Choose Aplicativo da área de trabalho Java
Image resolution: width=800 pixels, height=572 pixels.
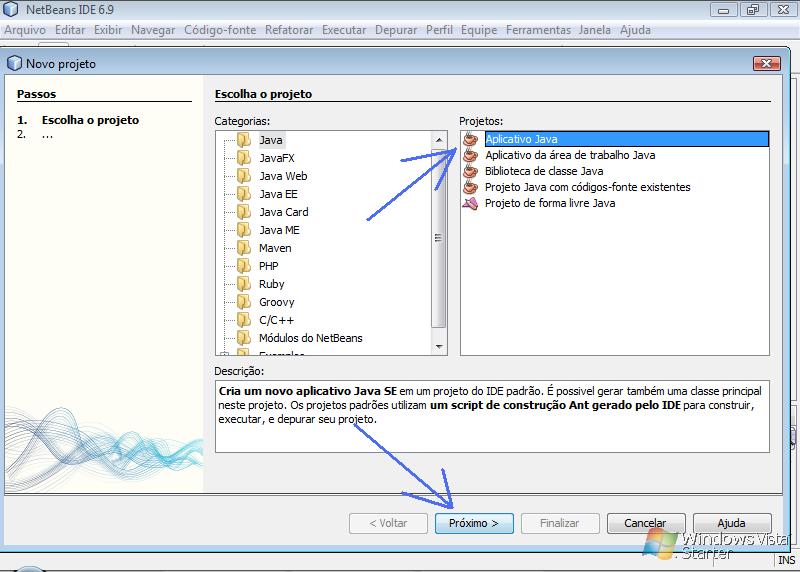[570, 155]
